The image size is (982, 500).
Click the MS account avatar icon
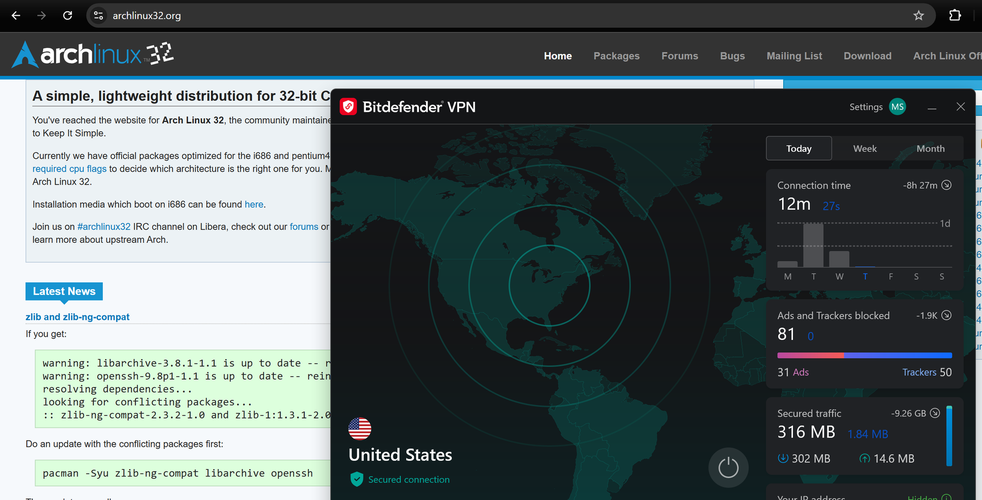click(897, 107)
